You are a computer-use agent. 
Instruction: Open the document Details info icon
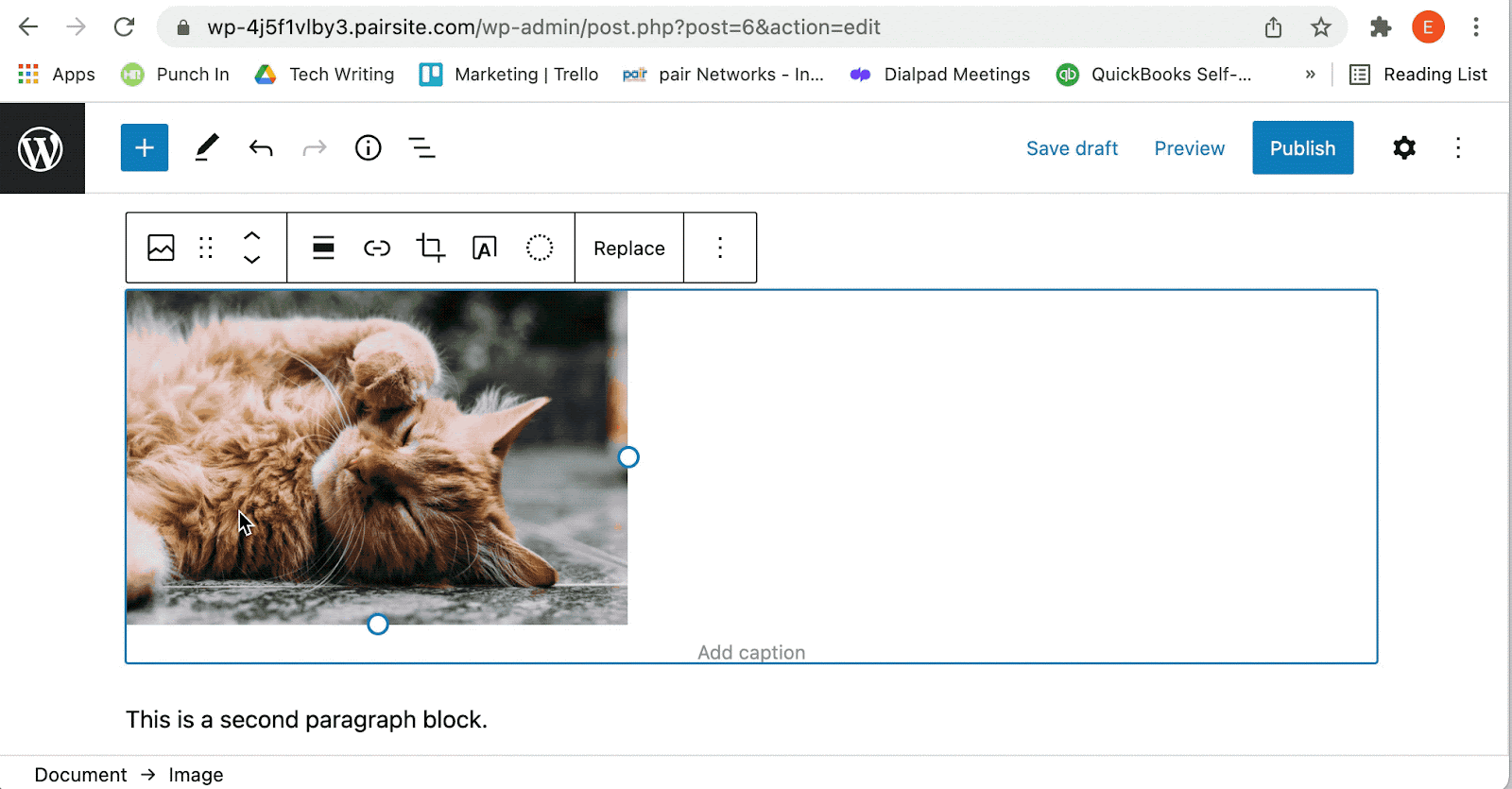369,147
